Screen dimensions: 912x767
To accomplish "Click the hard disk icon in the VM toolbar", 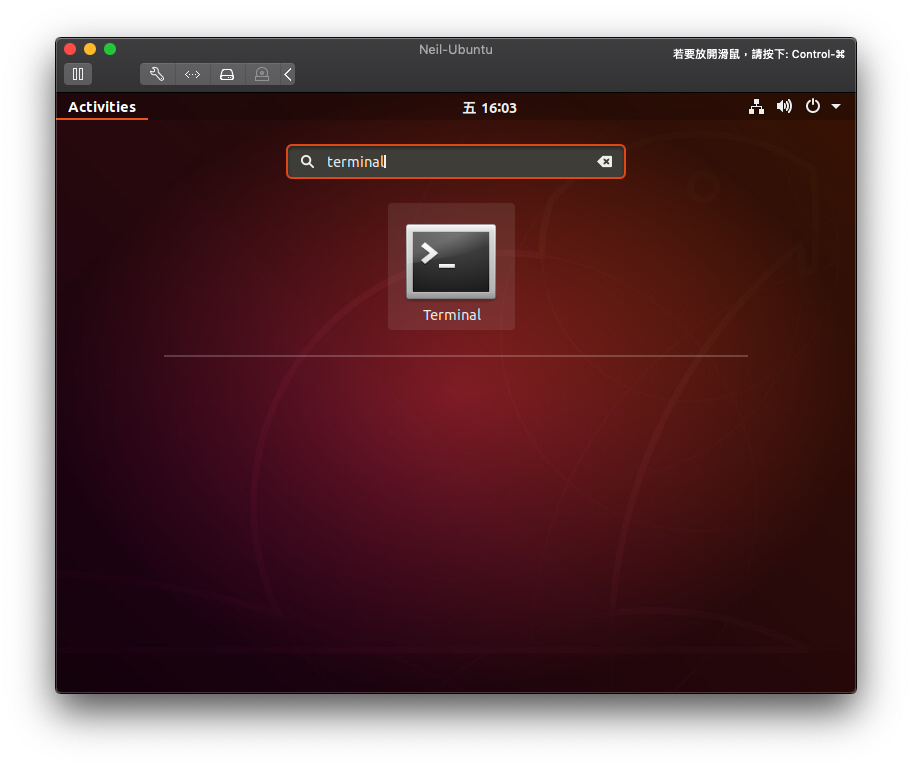I will click(x=227, y=74).
